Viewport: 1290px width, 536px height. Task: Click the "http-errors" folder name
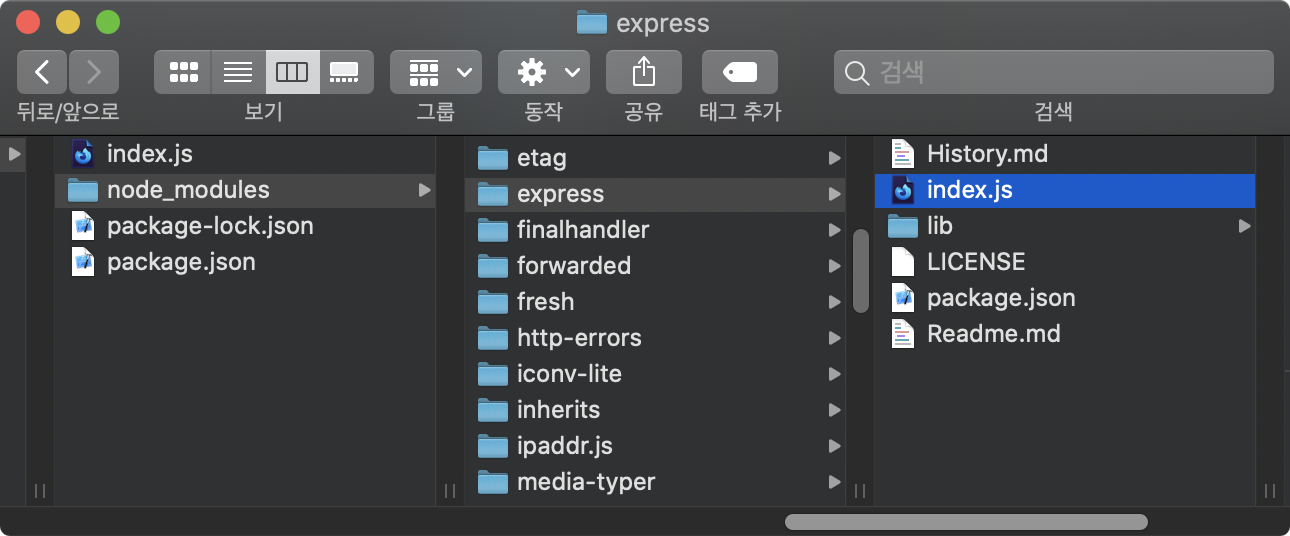pyautogui.click(x=579, y=338)
